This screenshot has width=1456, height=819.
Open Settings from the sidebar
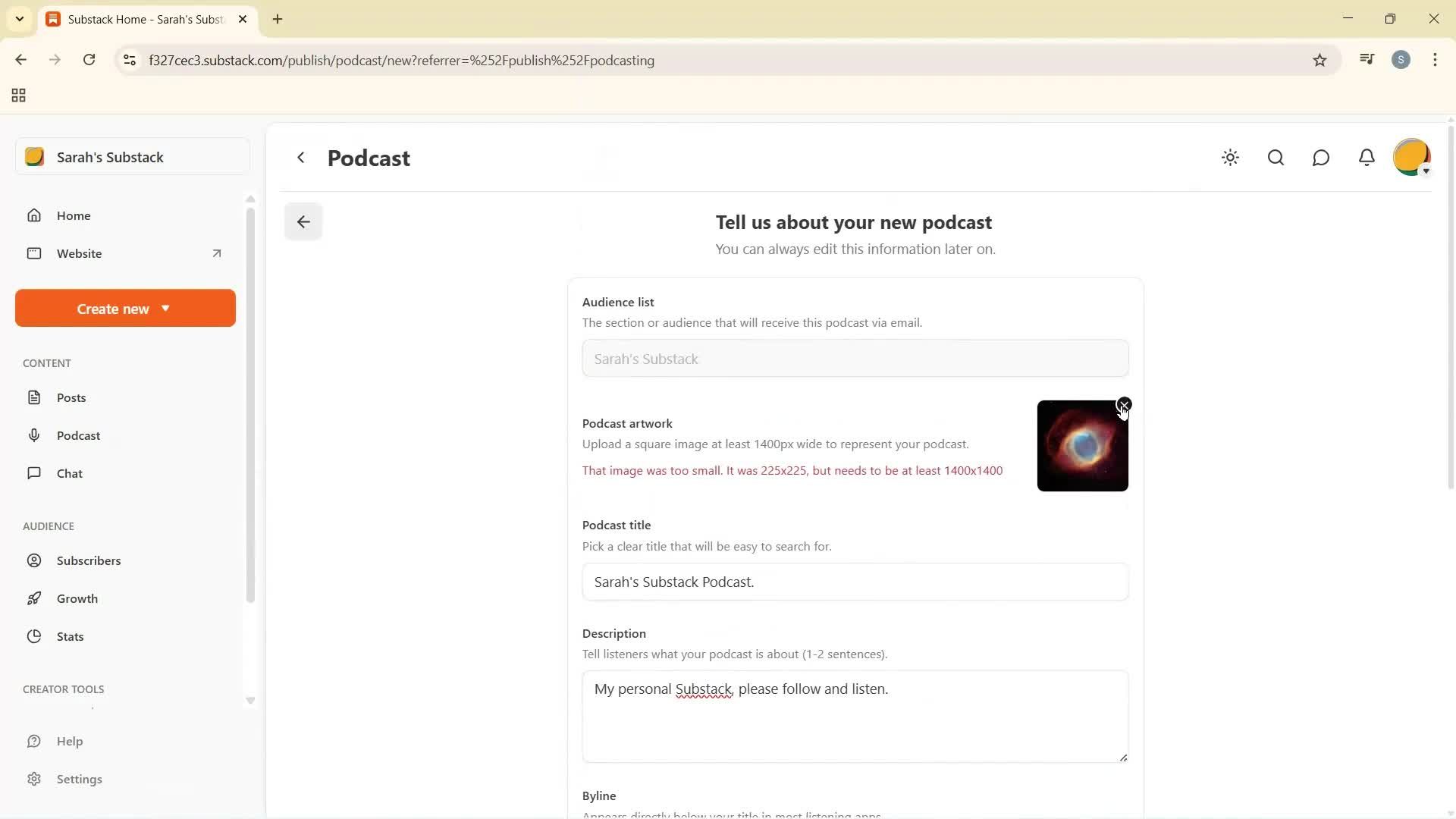pos(80,779)
